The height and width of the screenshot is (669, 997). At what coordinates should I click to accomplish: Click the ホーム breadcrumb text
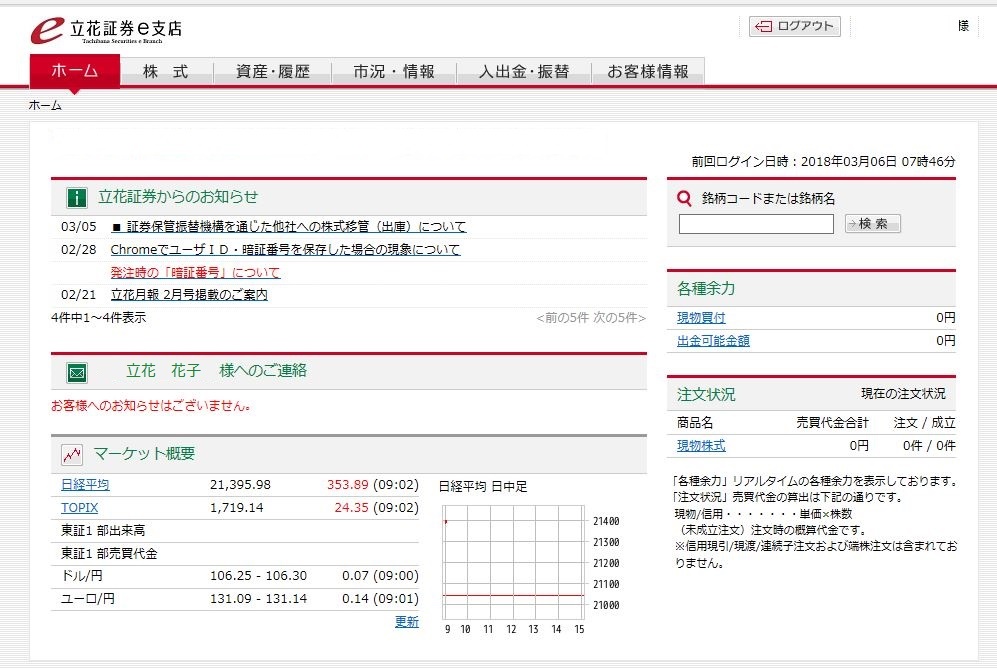click(x=45, y=106)
